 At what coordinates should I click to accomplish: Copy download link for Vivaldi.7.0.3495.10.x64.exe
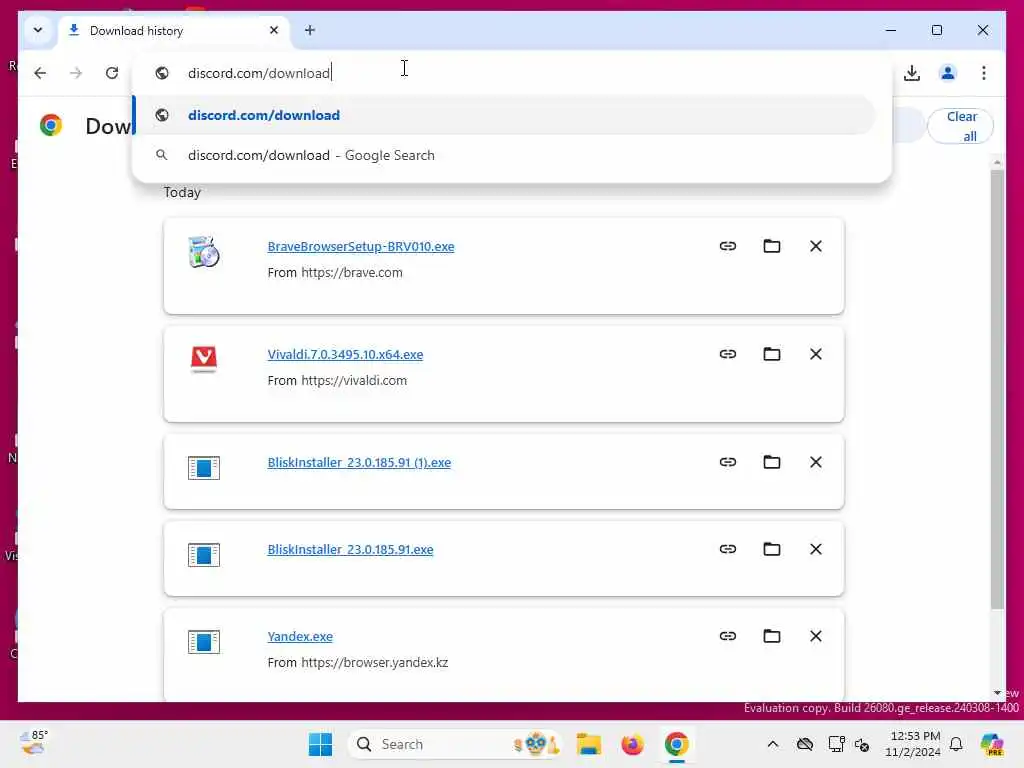[x=728, y=354]
